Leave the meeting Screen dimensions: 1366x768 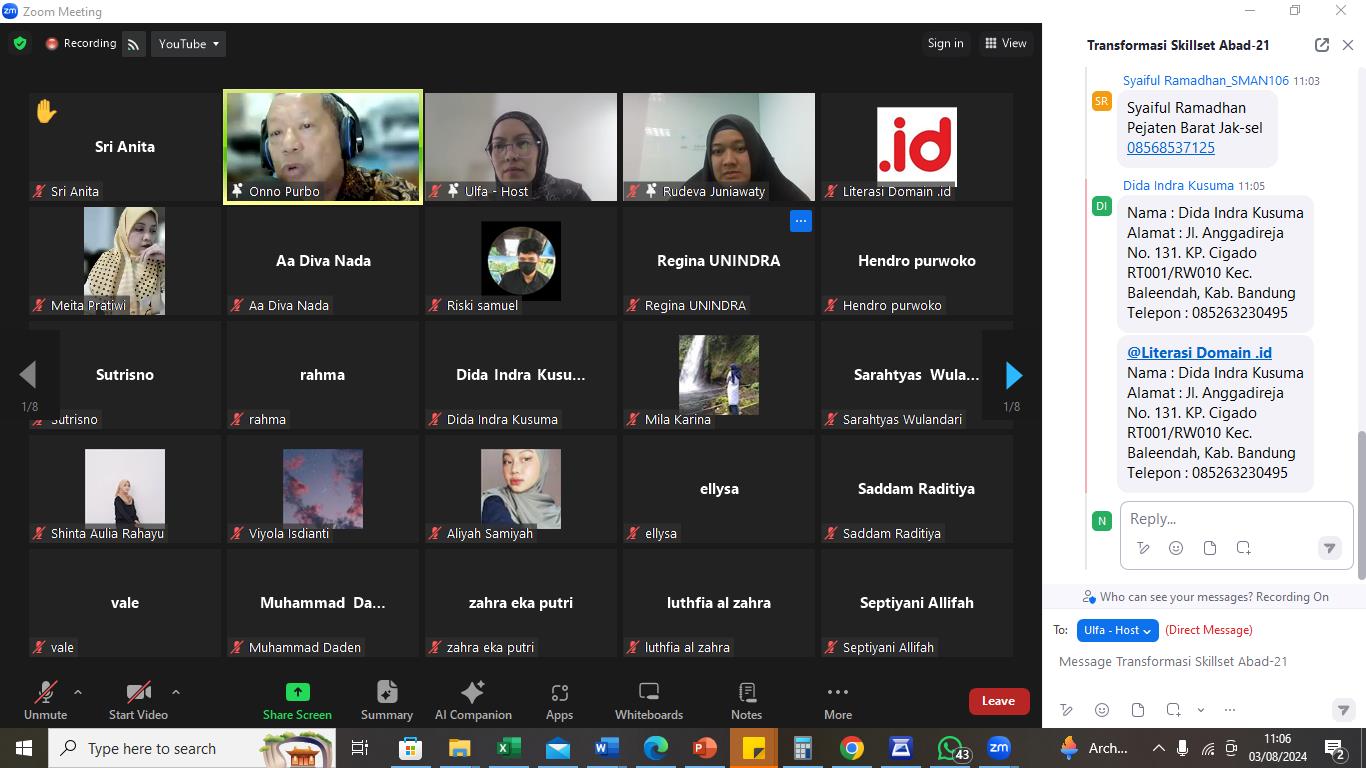(998, 701)
